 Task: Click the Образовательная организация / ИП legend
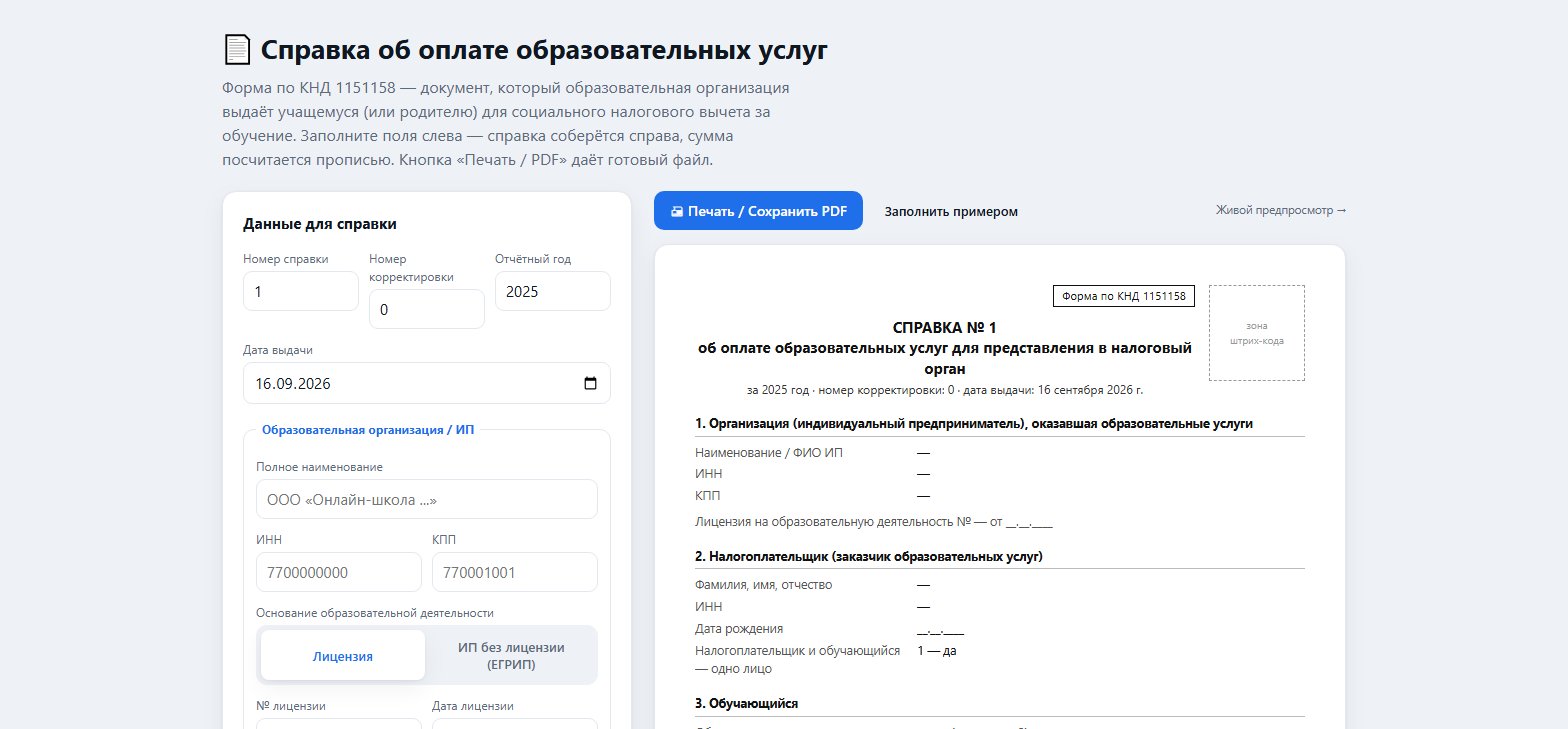click(368, 430)
